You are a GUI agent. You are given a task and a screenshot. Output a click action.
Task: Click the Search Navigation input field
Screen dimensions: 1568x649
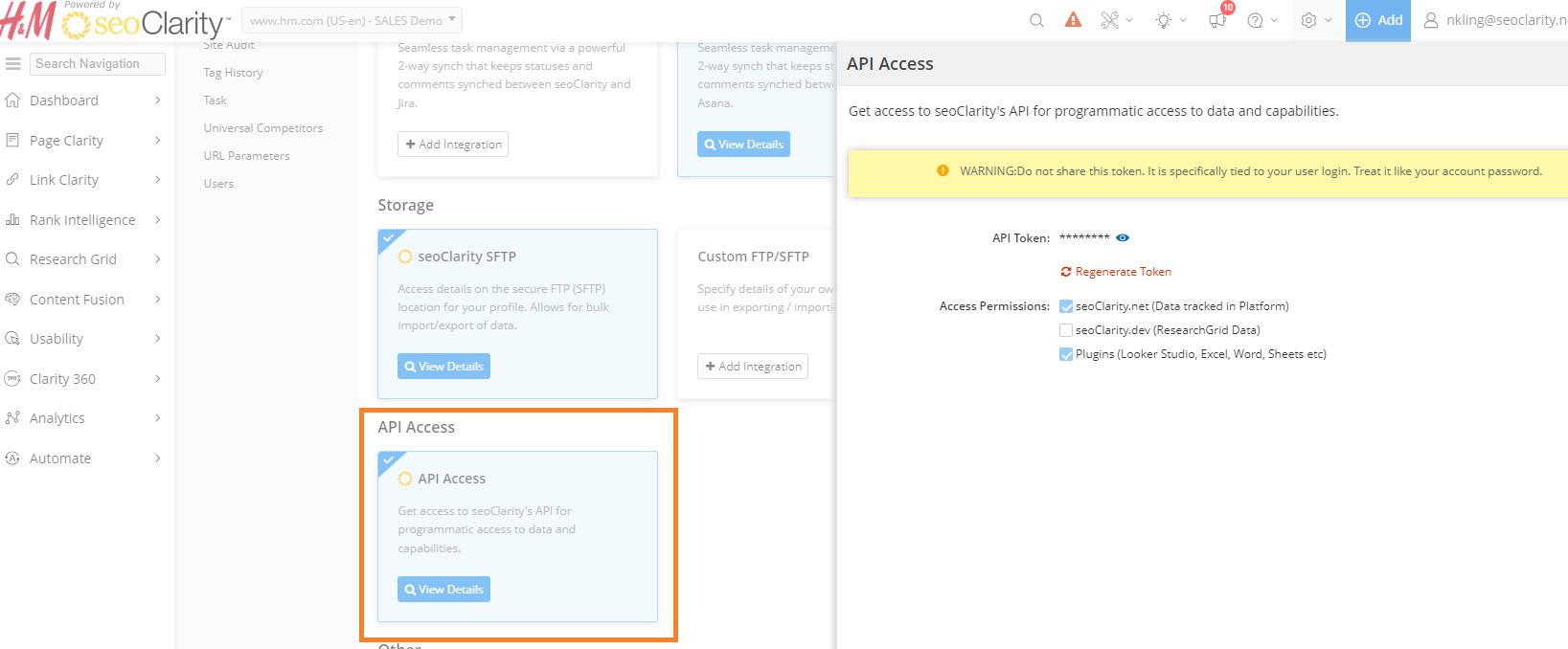98,64
